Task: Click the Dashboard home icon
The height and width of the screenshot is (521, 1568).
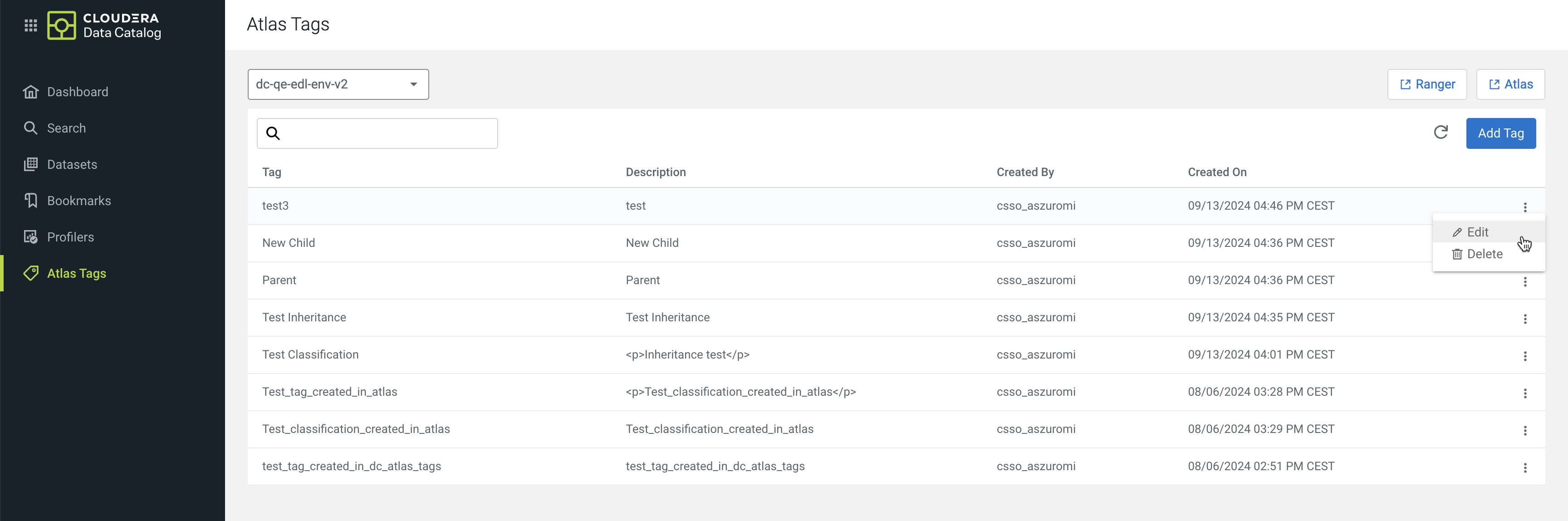Action: (x=30, y=92)
